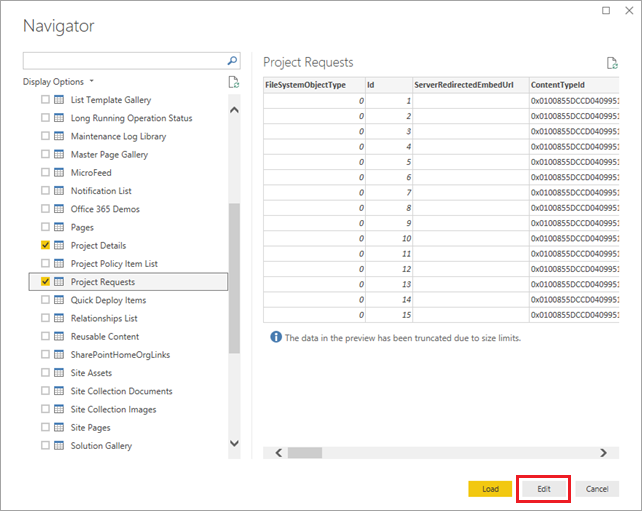Open the Display Options dropdown

(58, 81)
